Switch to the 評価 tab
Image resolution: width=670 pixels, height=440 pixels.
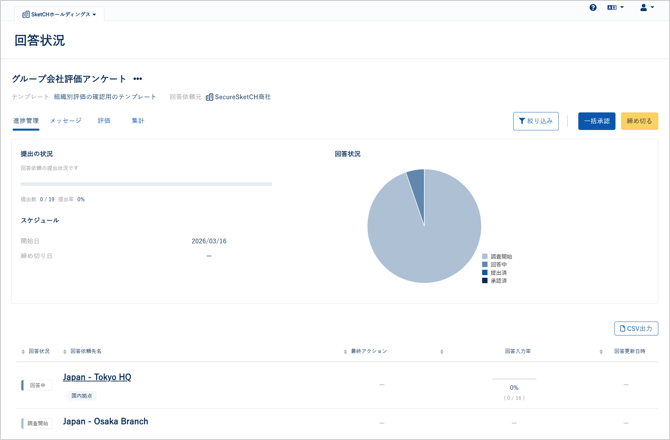104,121
